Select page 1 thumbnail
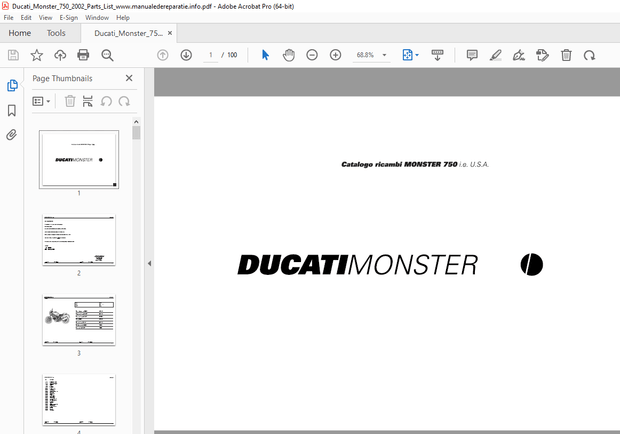Viewport: 620px width, 434px height. [79, 159]
